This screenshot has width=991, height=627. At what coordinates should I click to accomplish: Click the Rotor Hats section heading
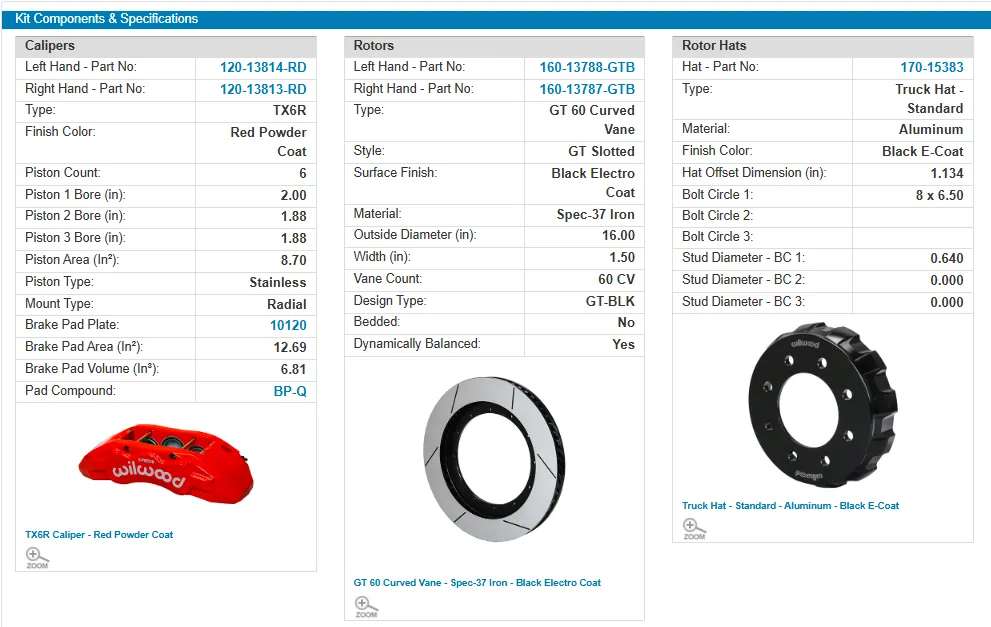[714, 46]
